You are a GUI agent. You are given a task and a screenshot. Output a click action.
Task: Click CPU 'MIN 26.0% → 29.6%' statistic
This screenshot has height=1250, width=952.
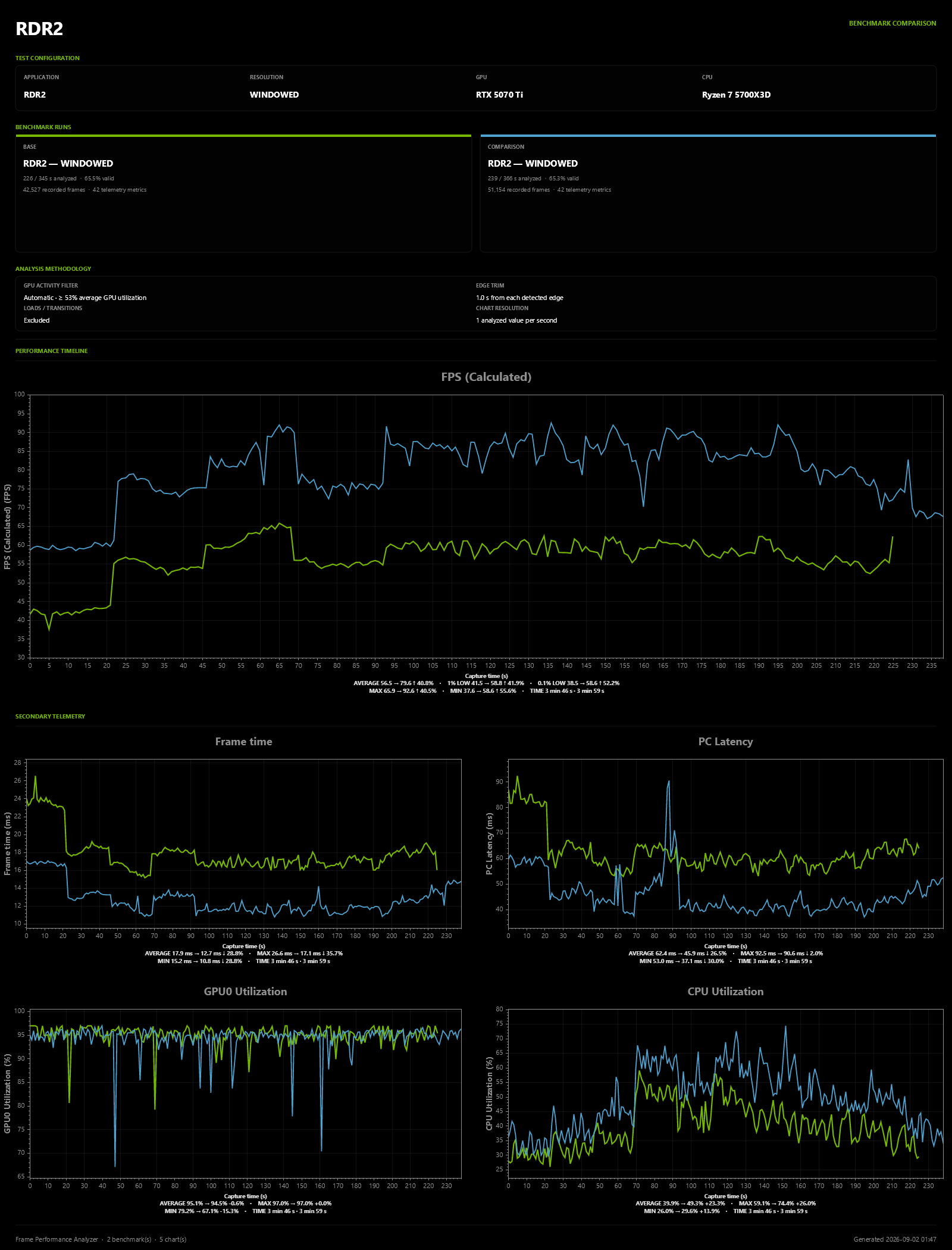682,1211
